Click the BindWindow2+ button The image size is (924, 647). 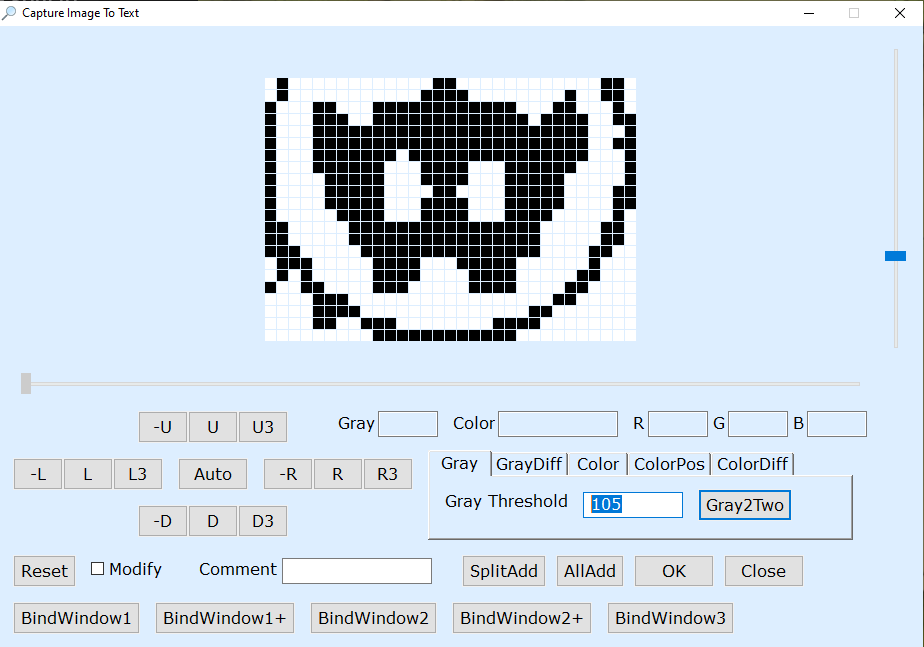[522, 618]
